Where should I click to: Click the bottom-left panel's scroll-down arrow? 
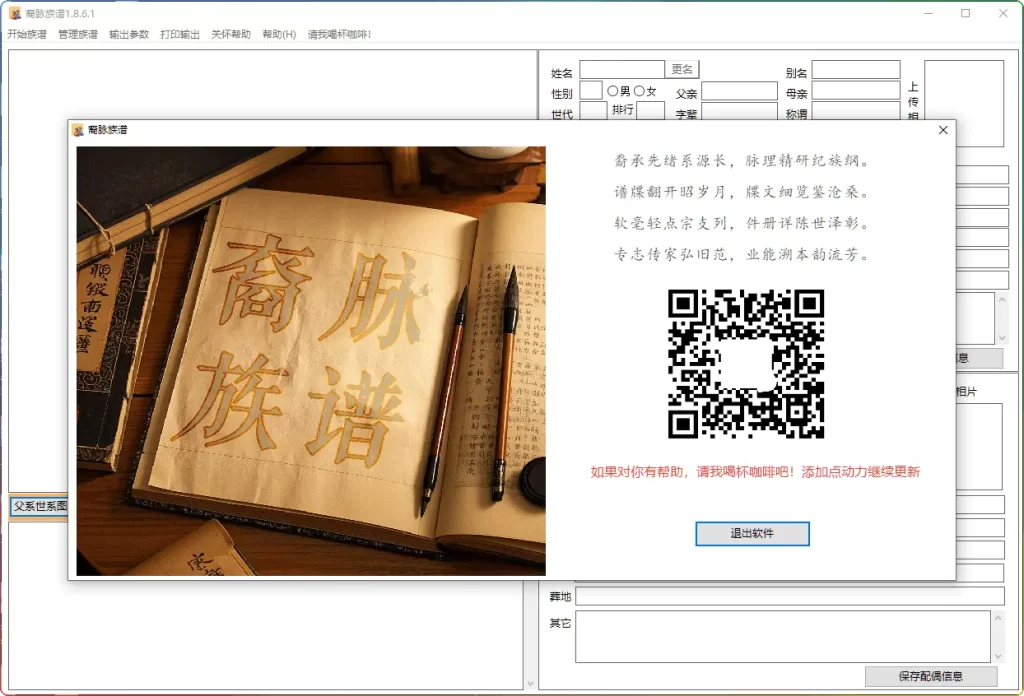tap(530, 684)
